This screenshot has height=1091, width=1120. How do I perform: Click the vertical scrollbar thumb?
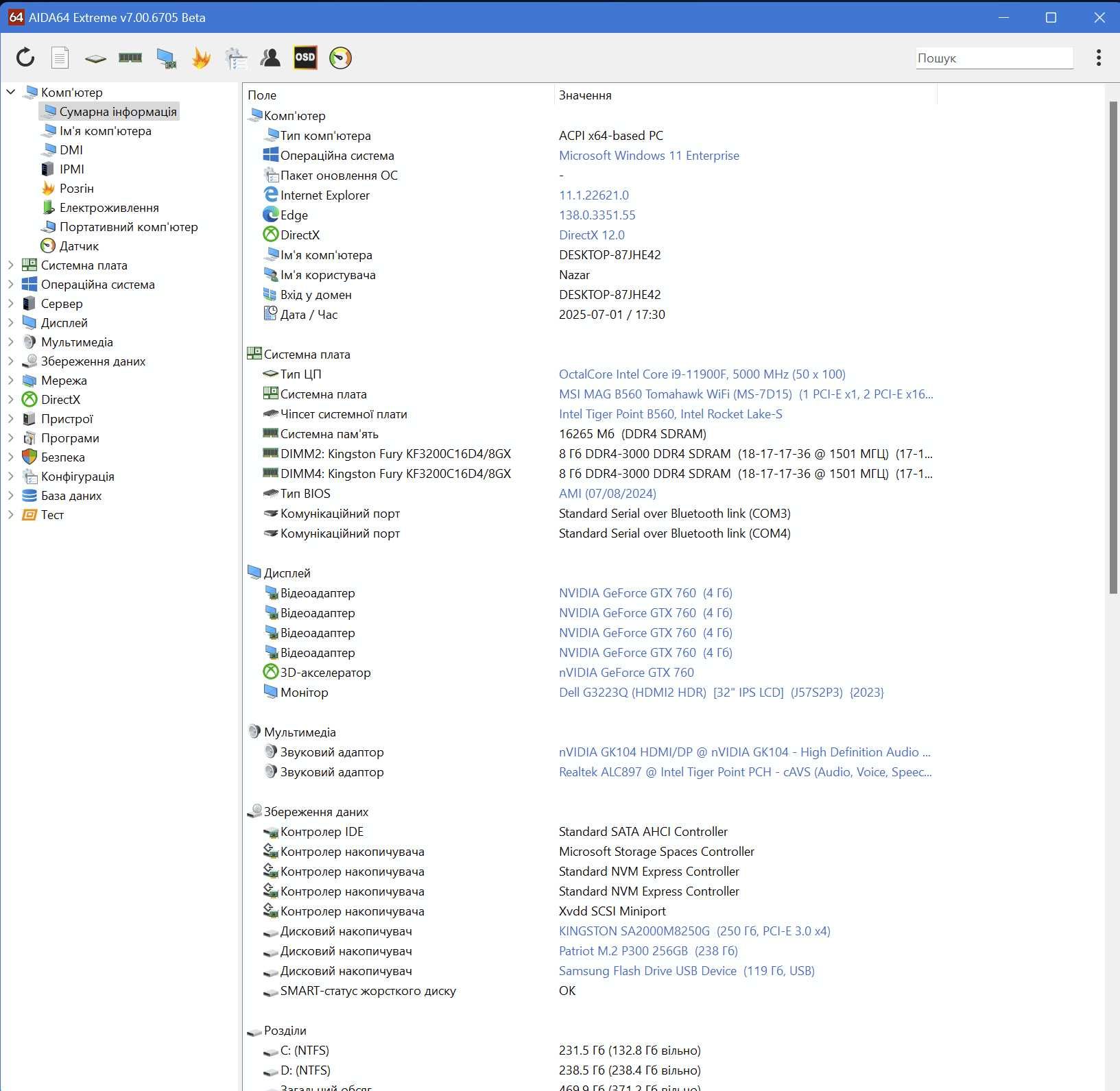[x=1114, y=347]
